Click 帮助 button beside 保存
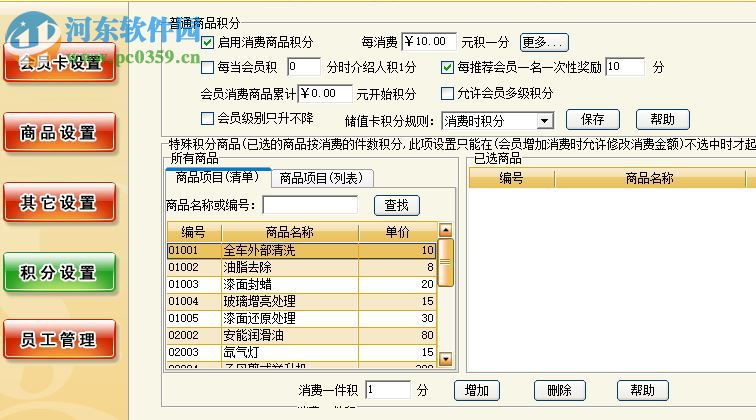 tap(662, 120)
